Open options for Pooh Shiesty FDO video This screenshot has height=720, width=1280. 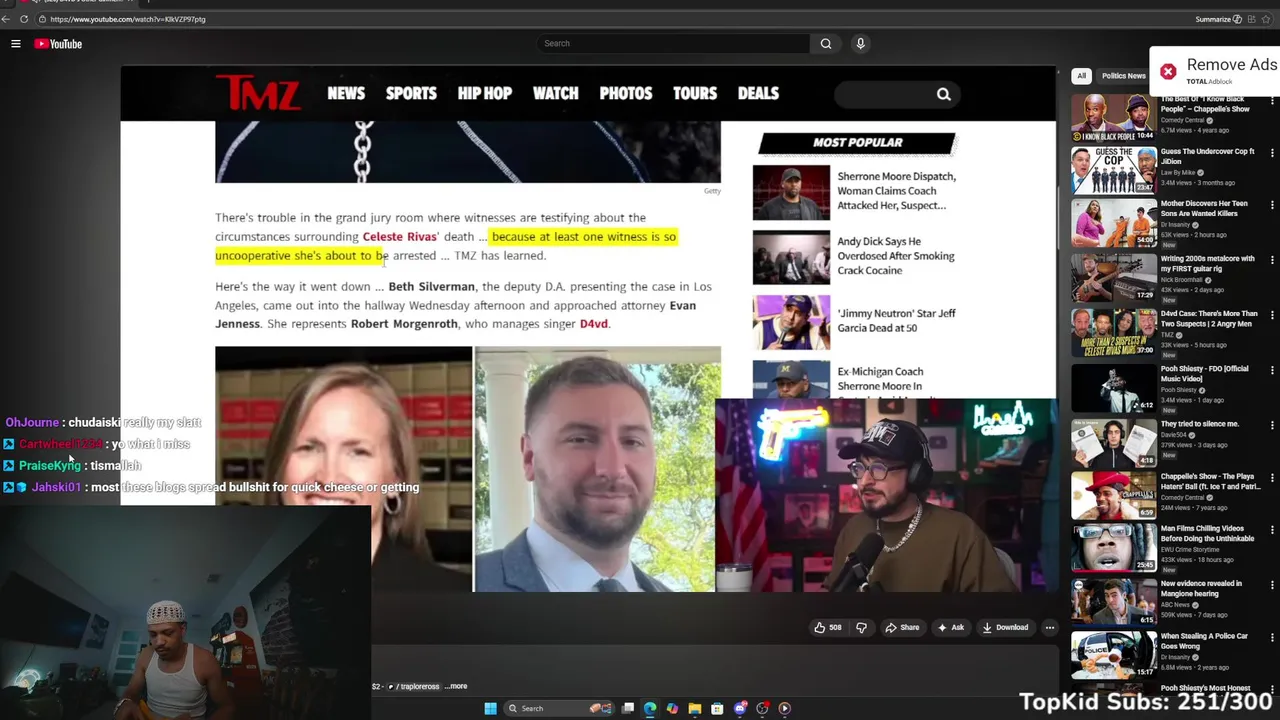point(1272,371)
